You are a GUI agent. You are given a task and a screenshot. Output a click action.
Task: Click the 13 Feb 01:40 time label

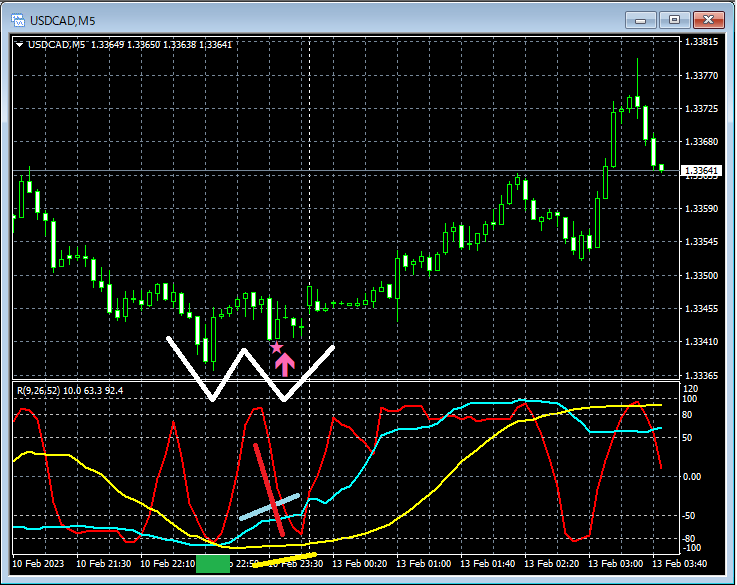coord(487,563)
